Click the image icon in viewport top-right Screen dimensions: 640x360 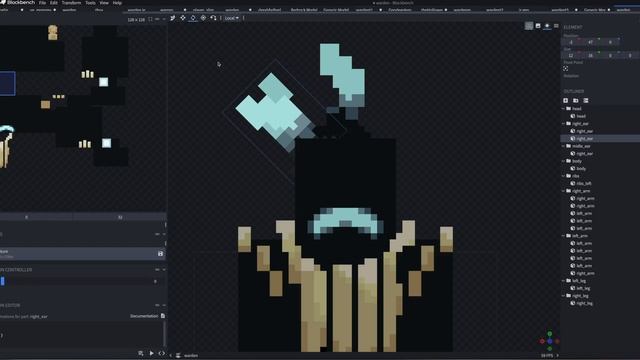pyautogui.click(x=538, y=26)
